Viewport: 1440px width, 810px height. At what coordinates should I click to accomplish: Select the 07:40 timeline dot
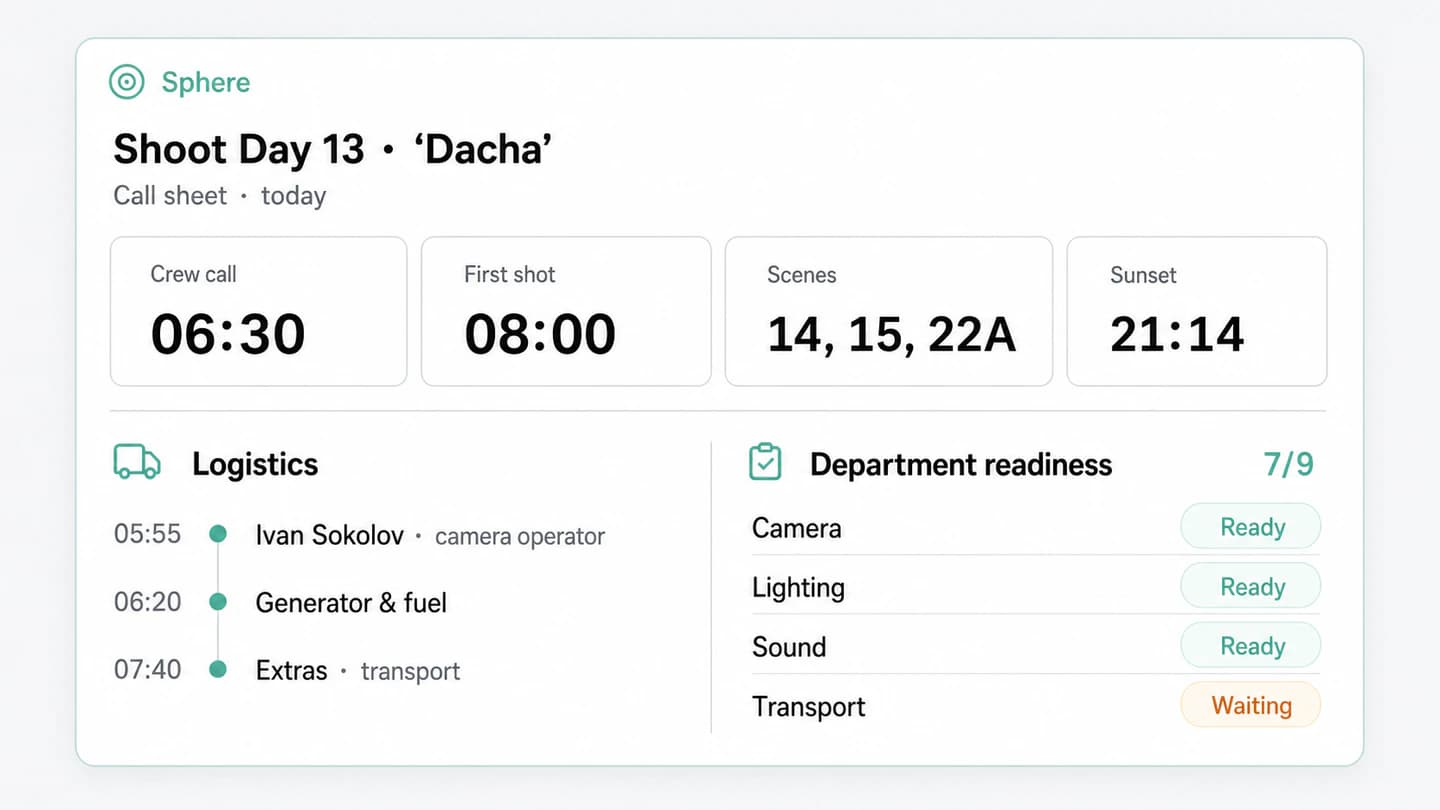click(x=218, y=670)
